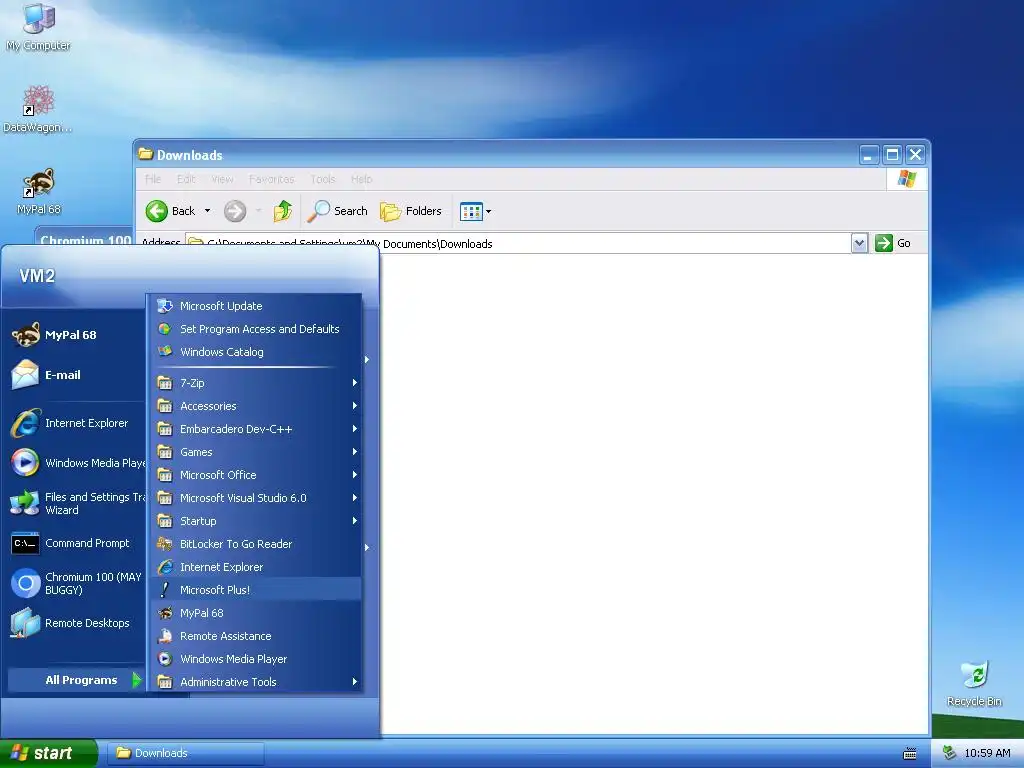Open Microsoft Update

pos(256,306)
